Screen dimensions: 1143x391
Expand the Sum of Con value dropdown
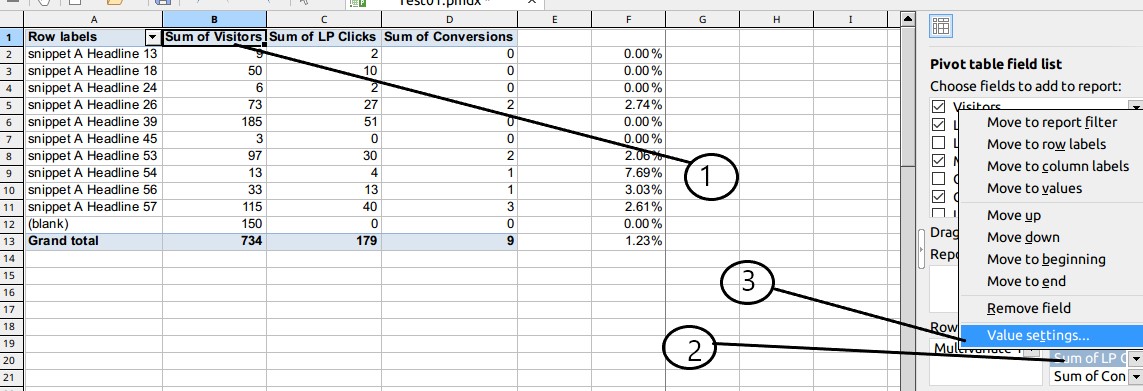click(x=1135, y=377)
